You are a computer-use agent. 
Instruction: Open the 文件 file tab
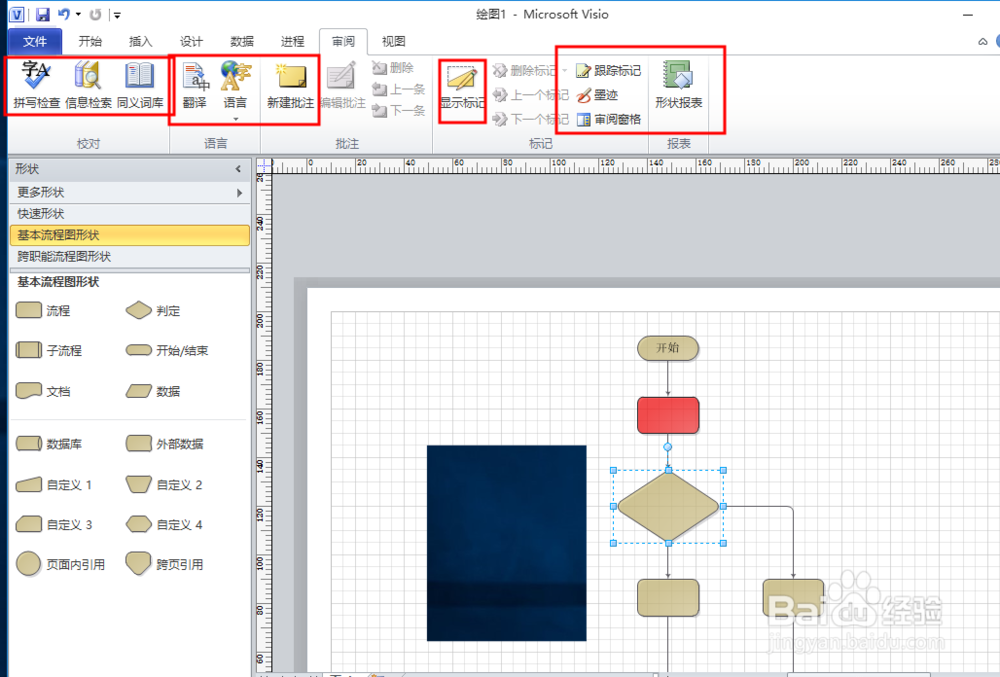[x=35, y=41]
